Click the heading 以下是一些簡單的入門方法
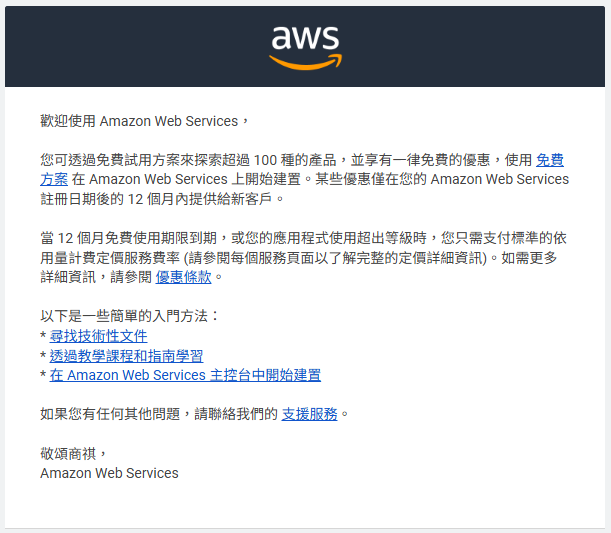 pyautogui.click(x=130, y=316)
